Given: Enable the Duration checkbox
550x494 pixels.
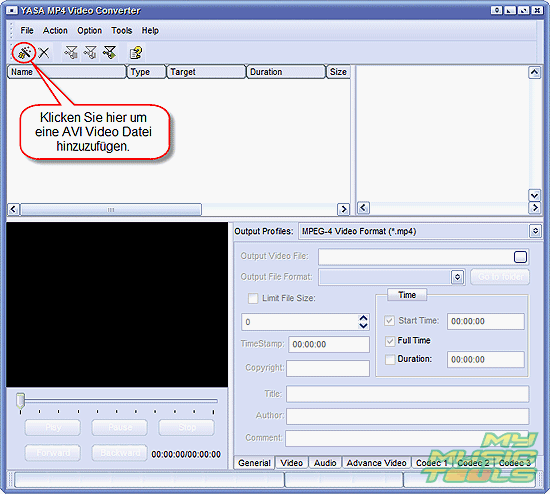Looking at the screenshot, I should point(390,360).
